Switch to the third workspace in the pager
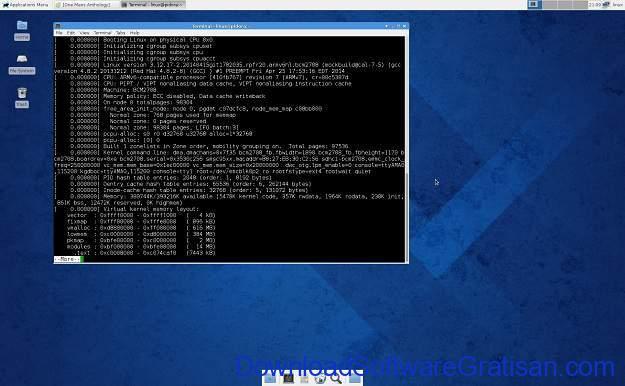The image size is (625, 386). (x=565, y=4)
